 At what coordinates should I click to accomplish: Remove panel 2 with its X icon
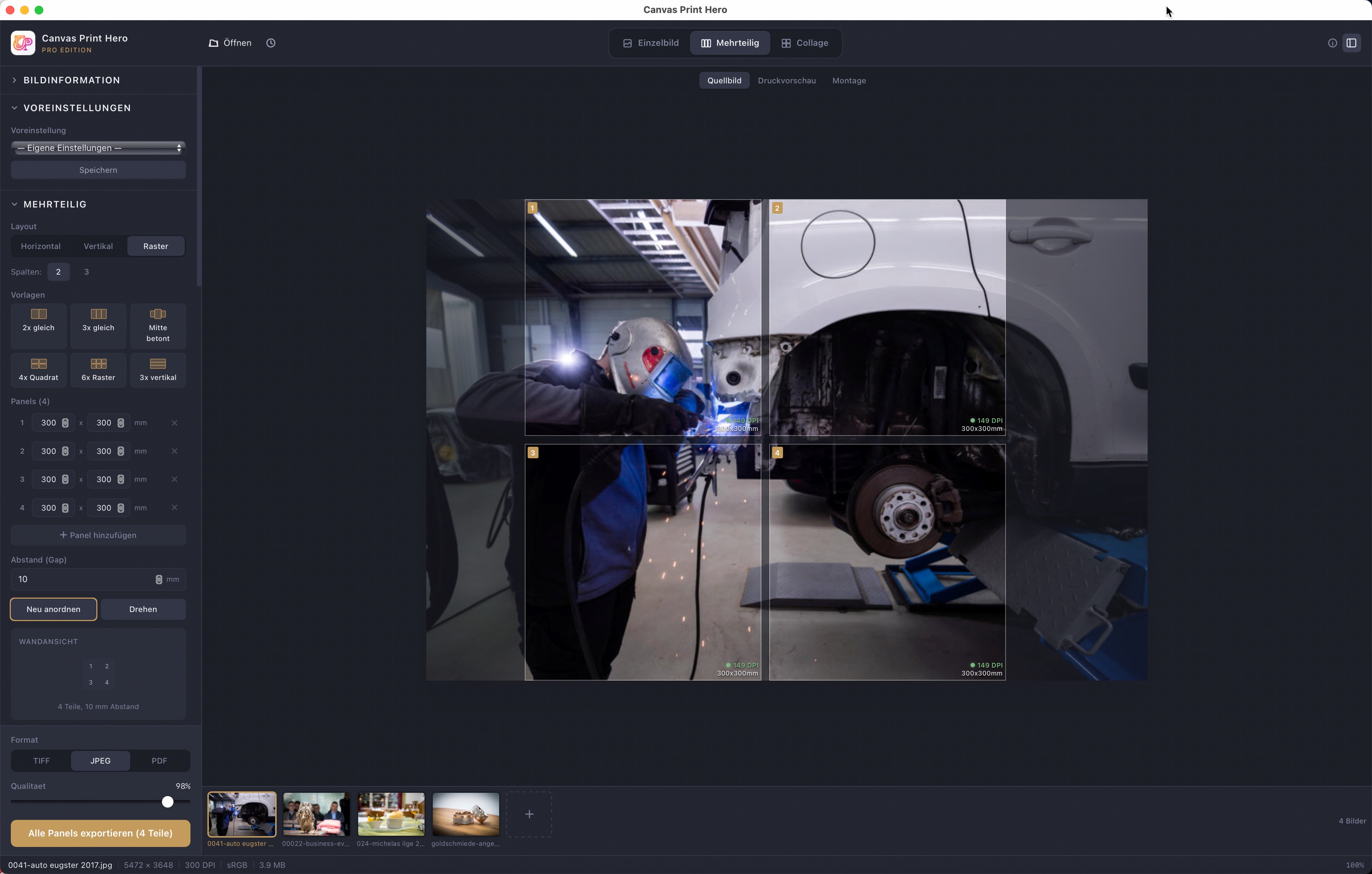(x=174, y=451)
